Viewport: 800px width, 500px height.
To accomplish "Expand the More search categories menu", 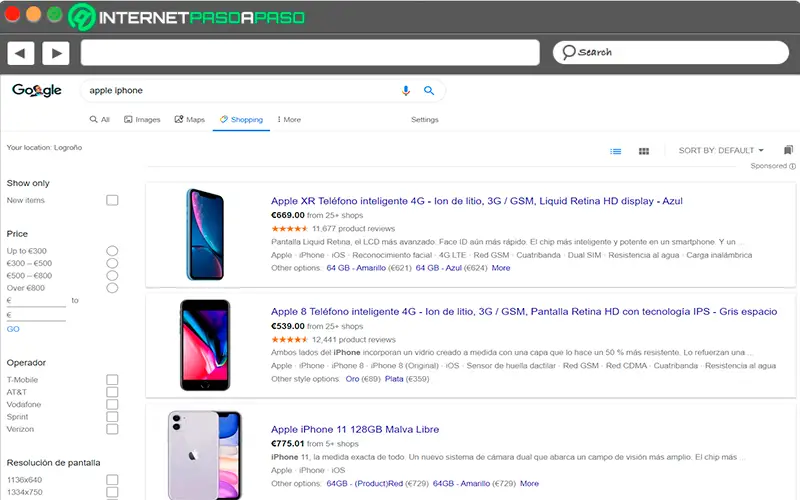I will 288,120.
